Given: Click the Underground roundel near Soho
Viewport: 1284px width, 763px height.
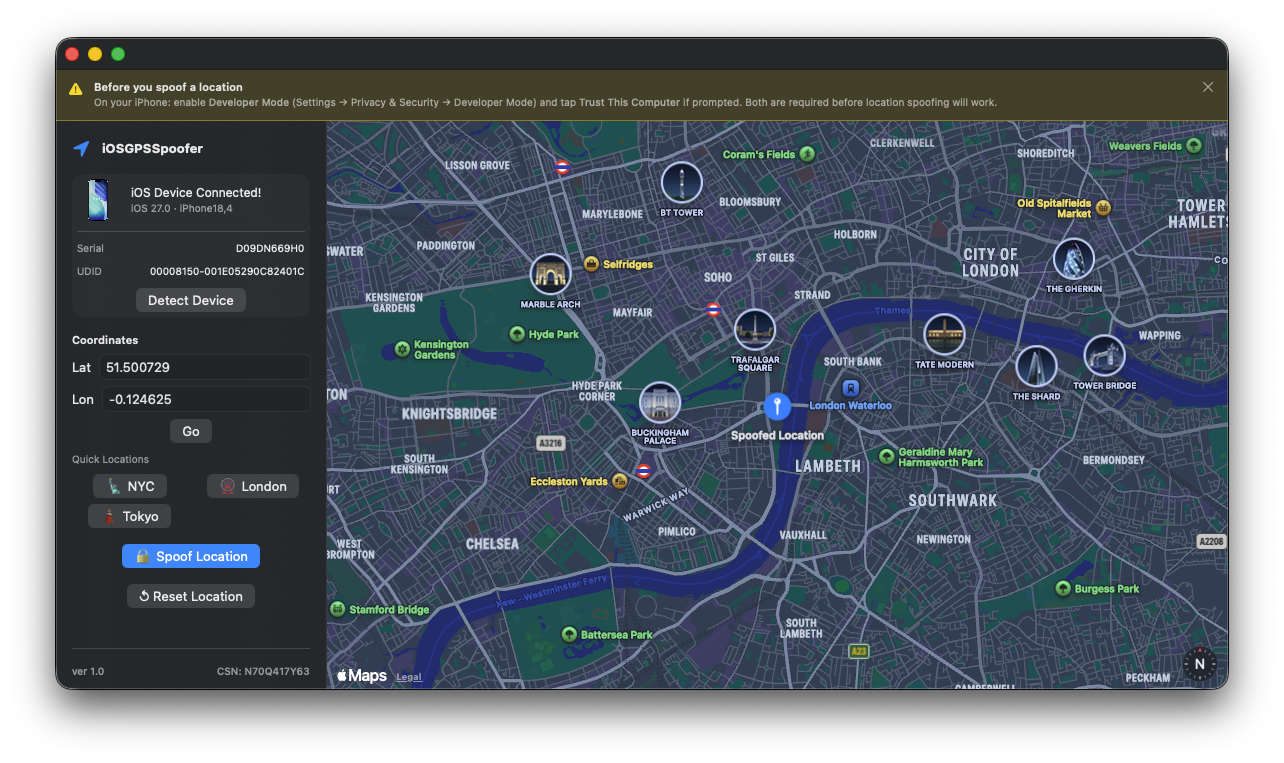Looking at the screenshot, I should [x=713, y=310].
